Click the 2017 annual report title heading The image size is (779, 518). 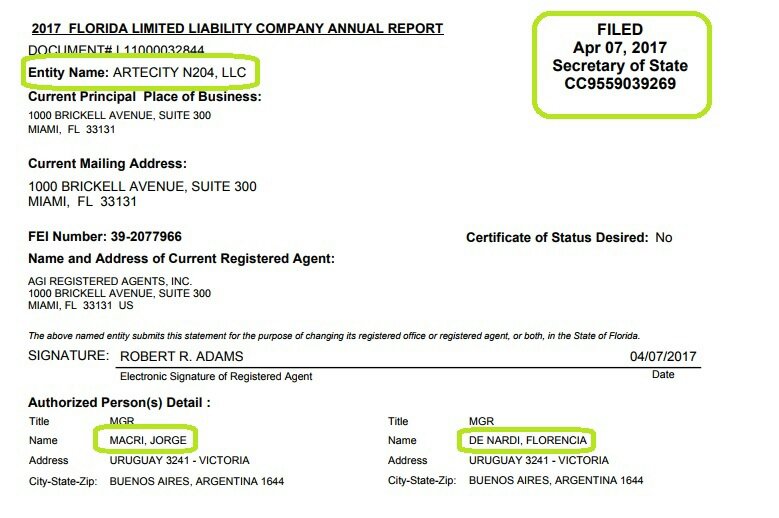(x=237, y=28)
